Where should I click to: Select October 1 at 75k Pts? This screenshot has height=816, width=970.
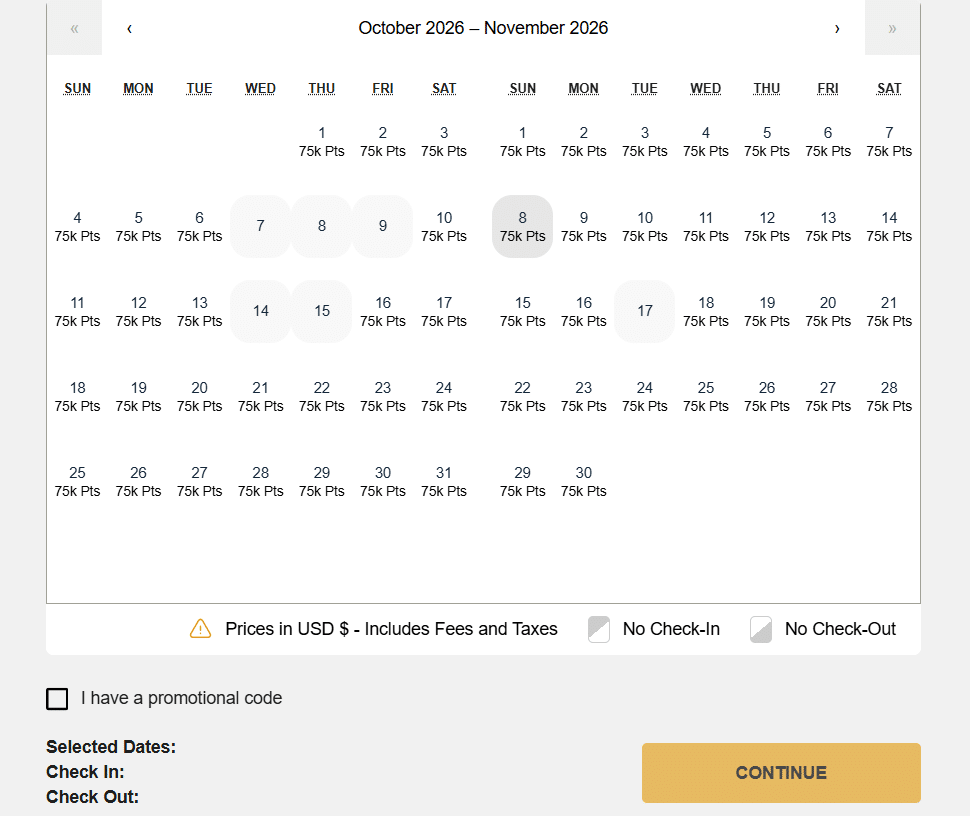click(322, 141)
